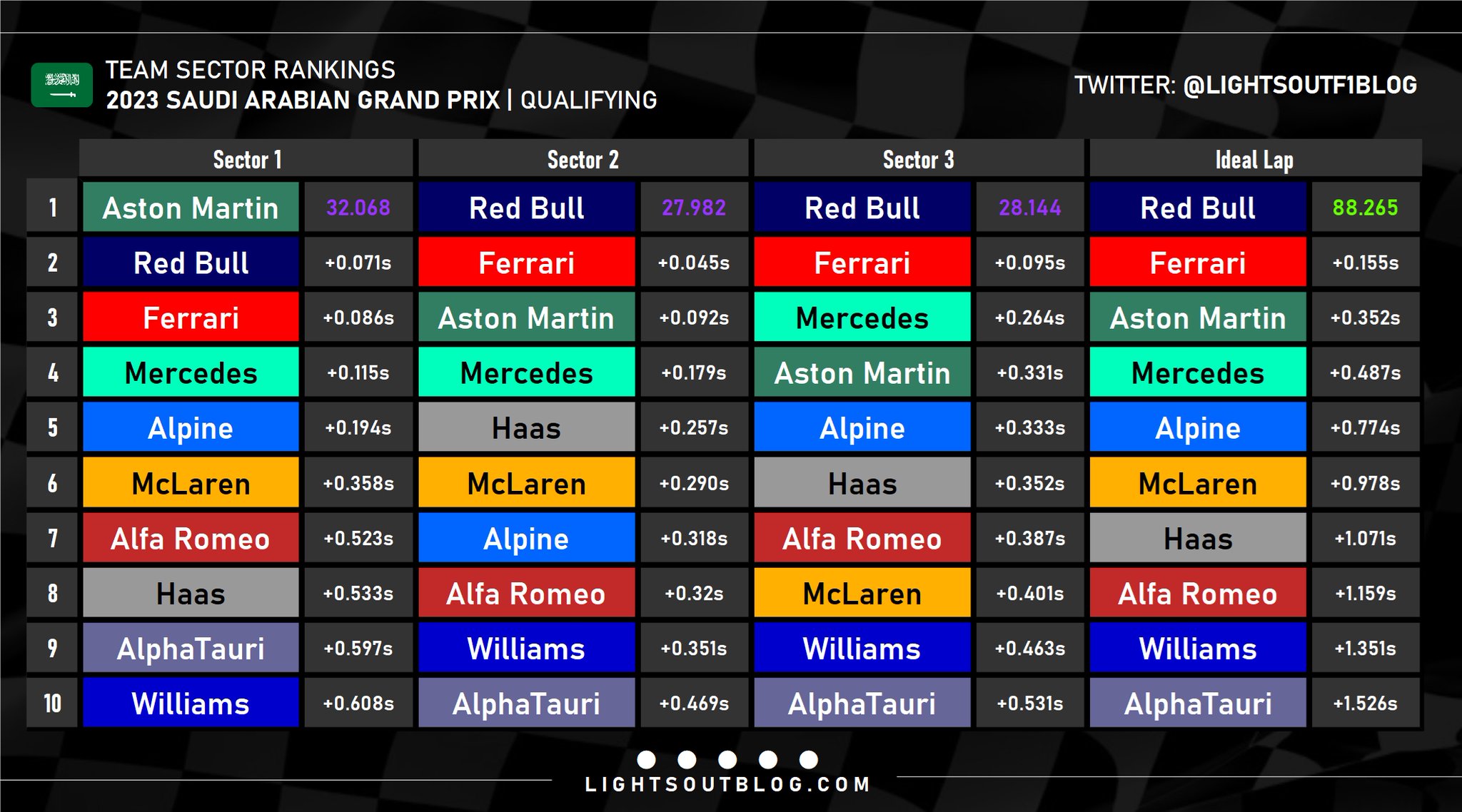This screenshot has width=1462, height=812.
Task: Select the Haas cell in Sector 2
Action: 526,427
